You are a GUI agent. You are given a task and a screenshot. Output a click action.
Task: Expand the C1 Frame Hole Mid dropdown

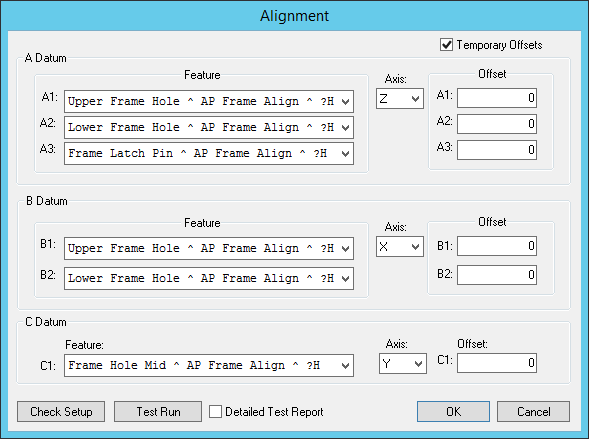pos(209,365)
